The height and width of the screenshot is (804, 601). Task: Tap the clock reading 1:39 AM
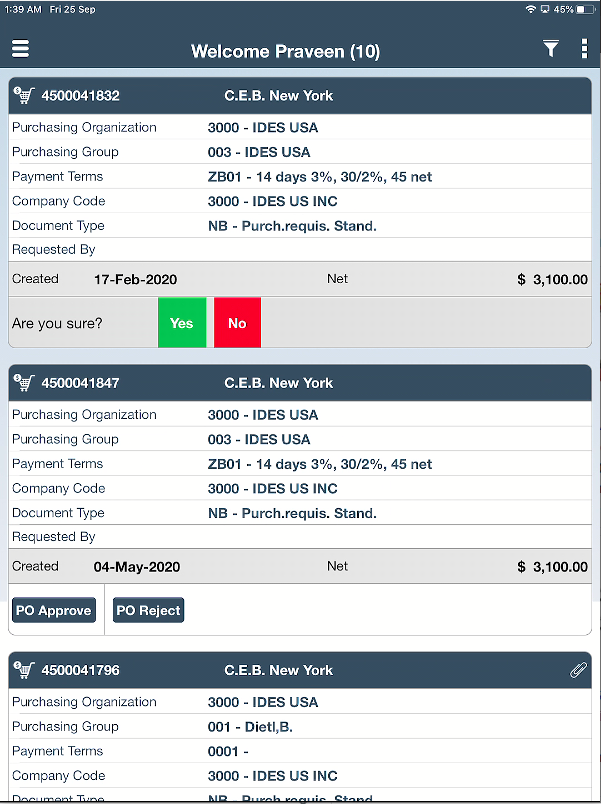(23, 9)
